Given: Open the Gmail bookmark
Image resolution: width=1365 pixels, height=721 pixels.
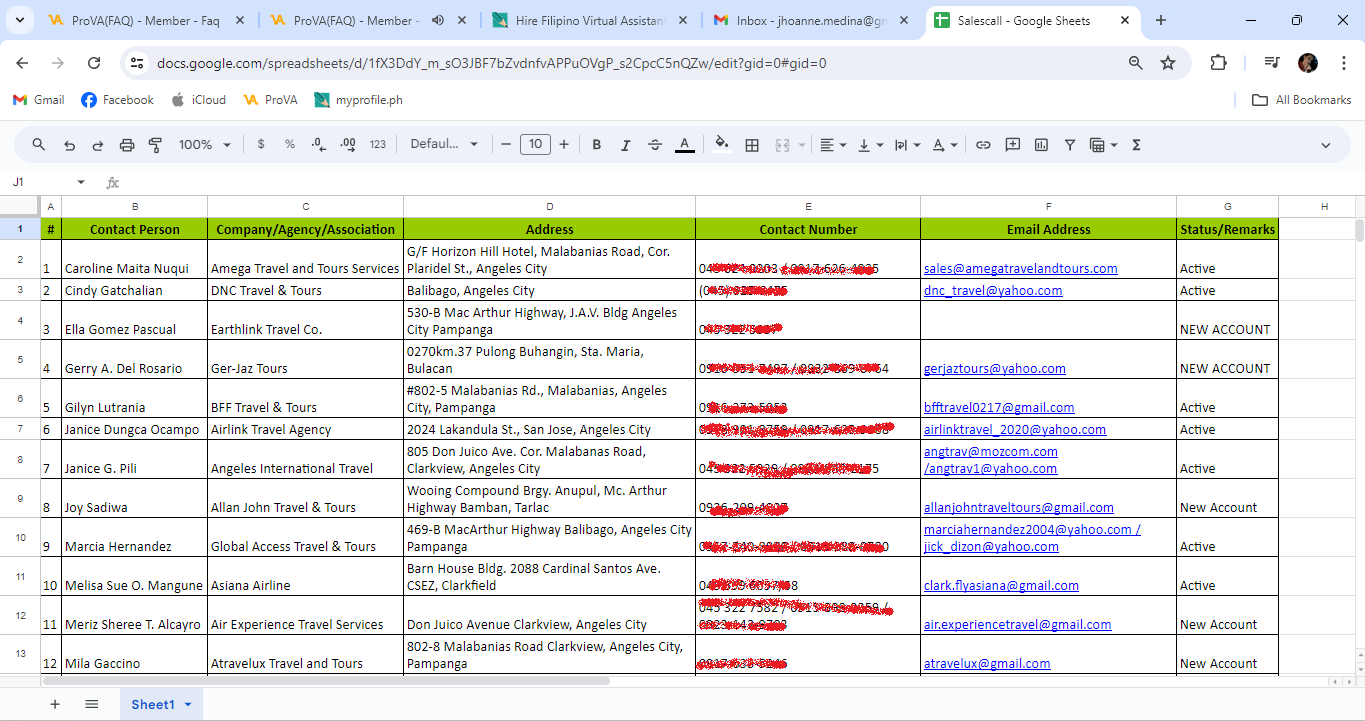Looking at the screenshot, I should point(38,100).
